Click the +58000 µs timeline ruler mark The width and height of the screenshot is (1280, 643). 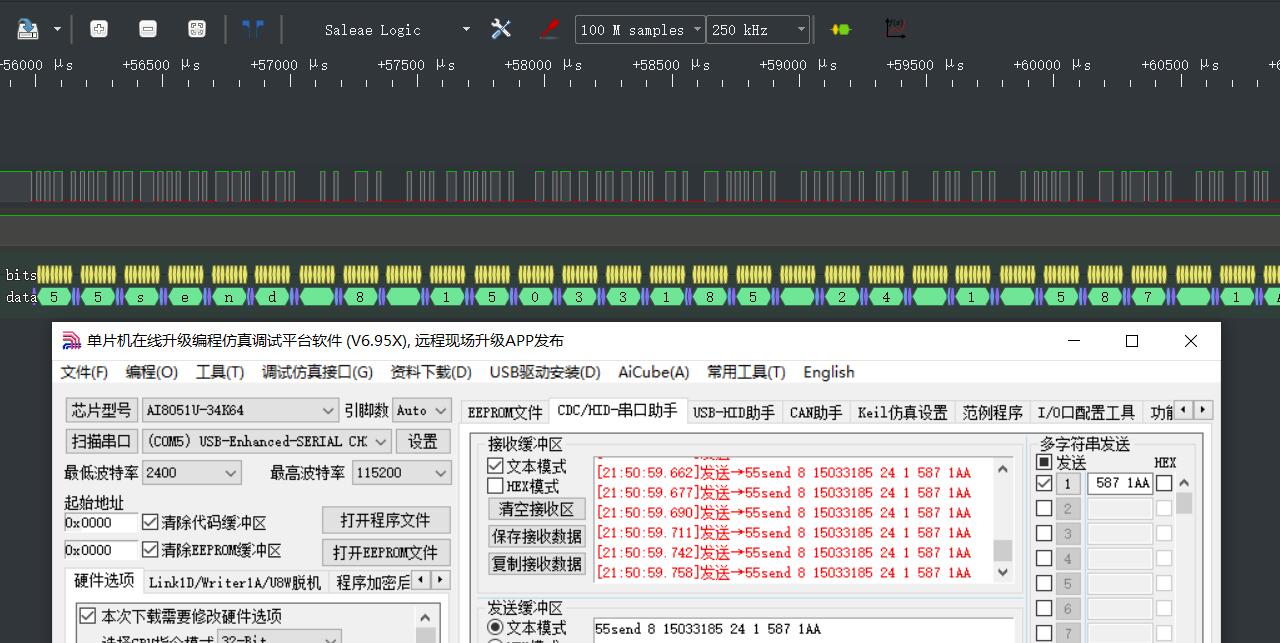click(x=541, y=65)
